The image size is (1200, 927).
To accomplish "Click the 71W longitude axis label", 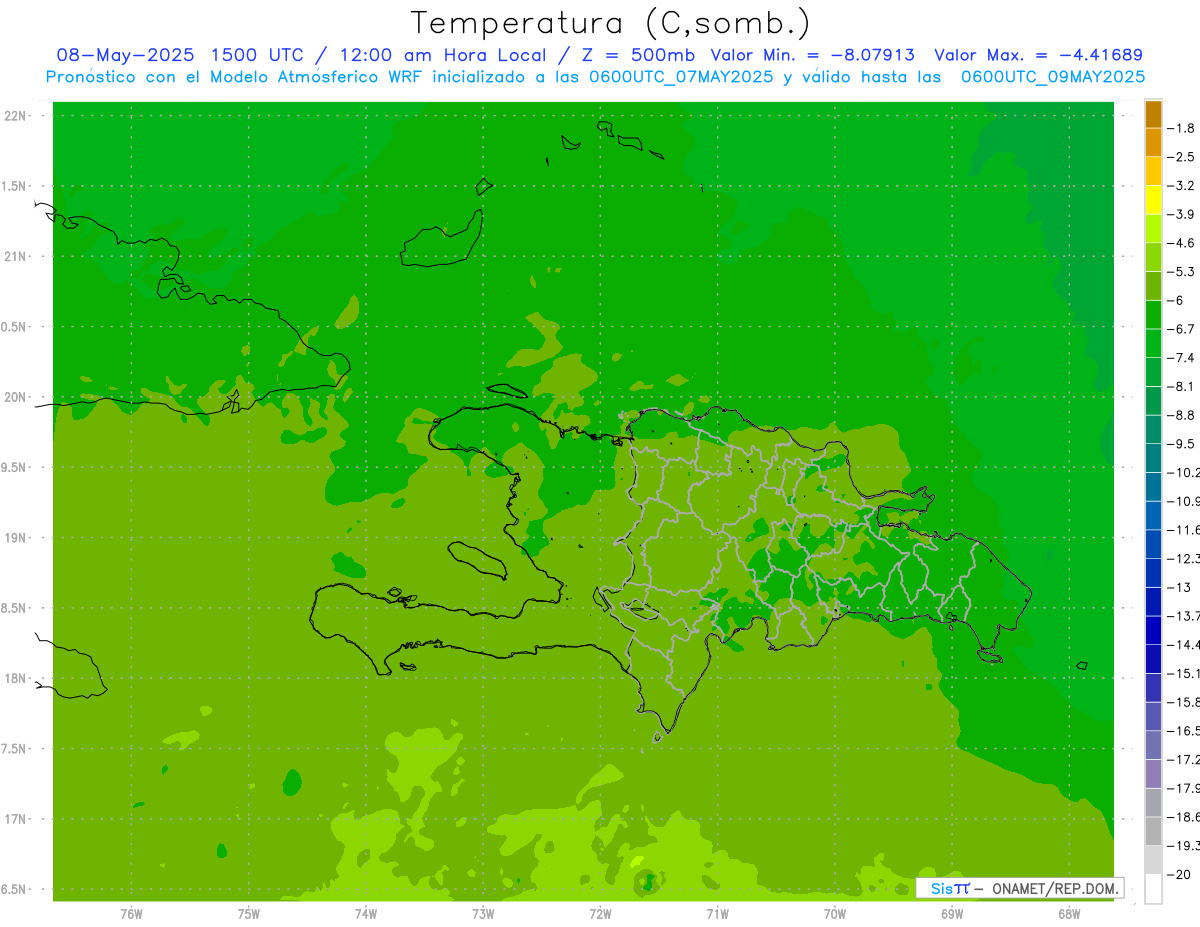I will (x=717, y=913).
